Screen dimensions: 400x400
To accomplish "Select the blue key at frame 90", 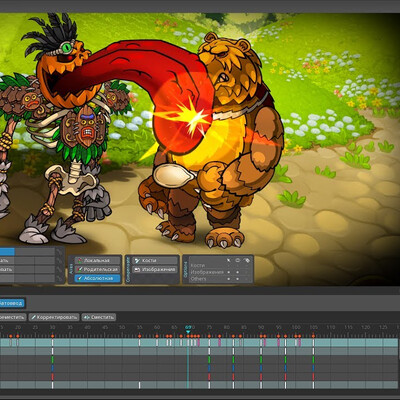I will coord(261,368).
